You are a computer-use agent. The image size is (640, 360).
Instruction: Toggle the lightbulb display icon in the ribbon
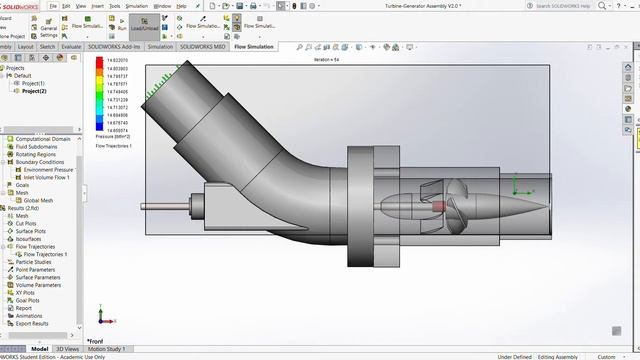point(237,18)
